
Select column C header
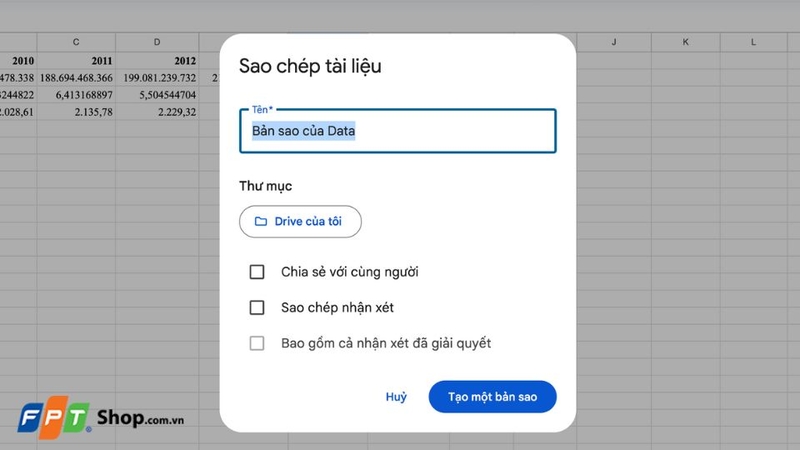77,42
